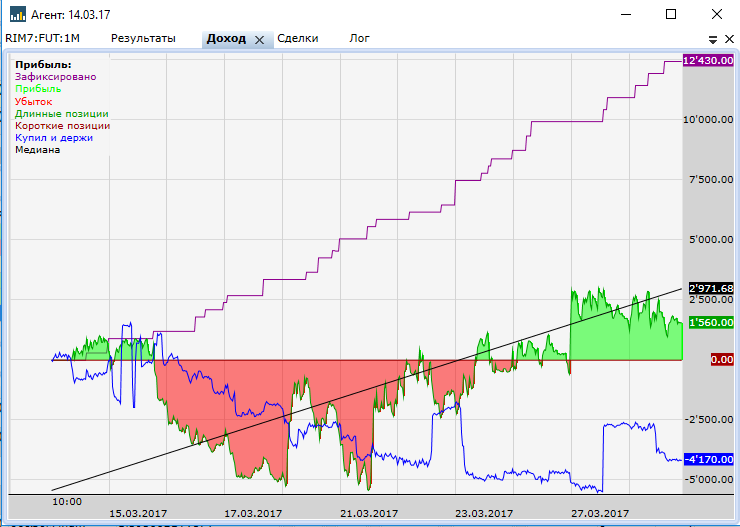Screen dimensions: 740x527
Task: Open the Сделки tab
Action: coord(298,39)
